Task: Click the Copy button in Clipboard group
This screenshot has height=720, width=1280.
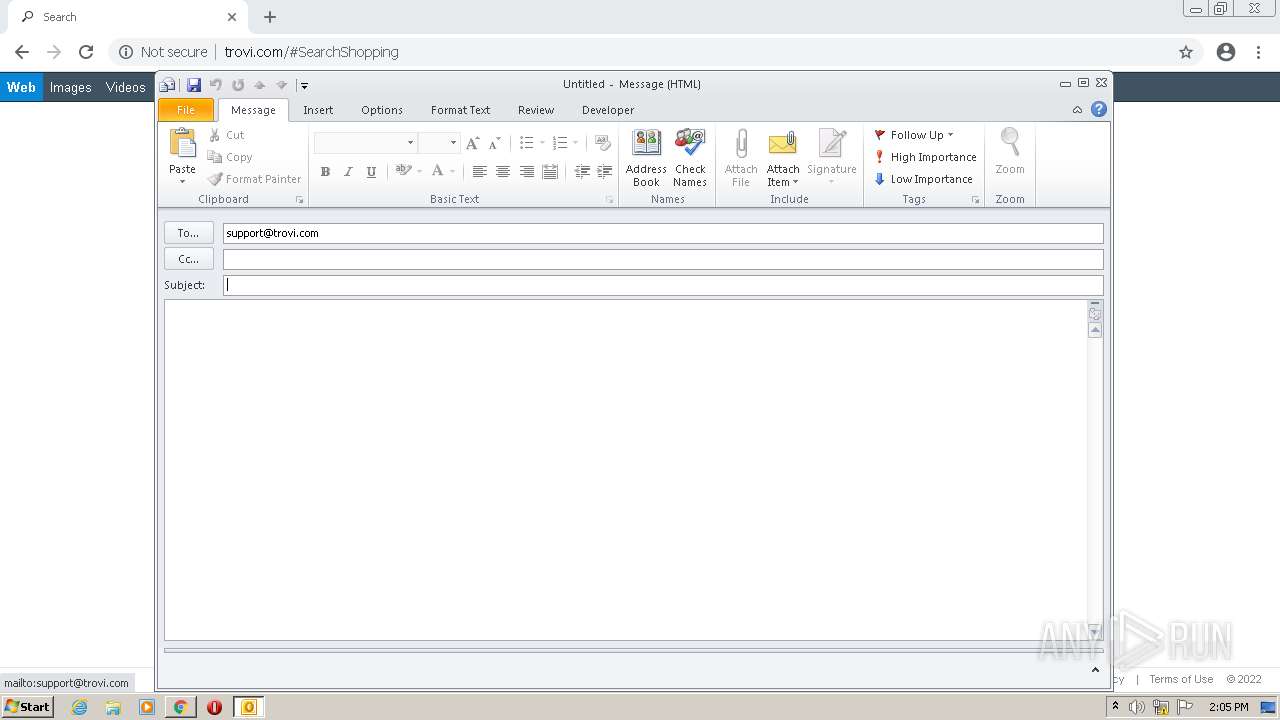Action: pyautogui.click(x=230, y=157)
